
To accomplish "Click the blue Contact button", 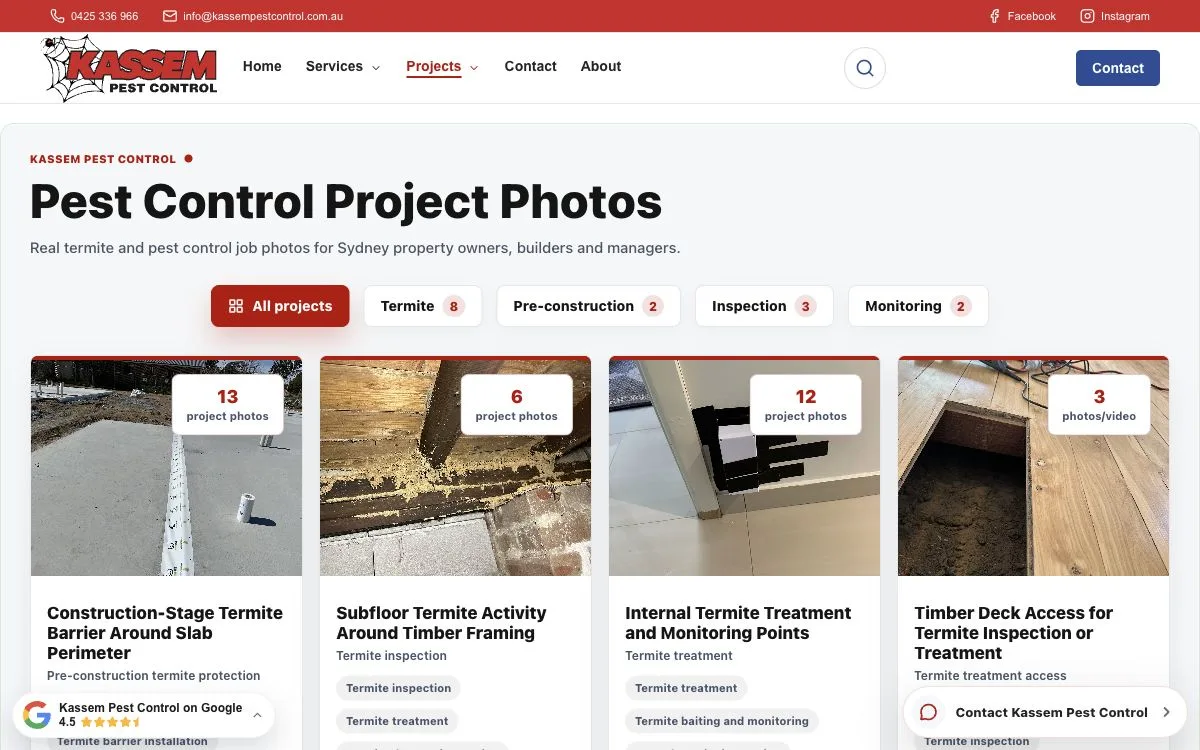I will pos(1117,68).
